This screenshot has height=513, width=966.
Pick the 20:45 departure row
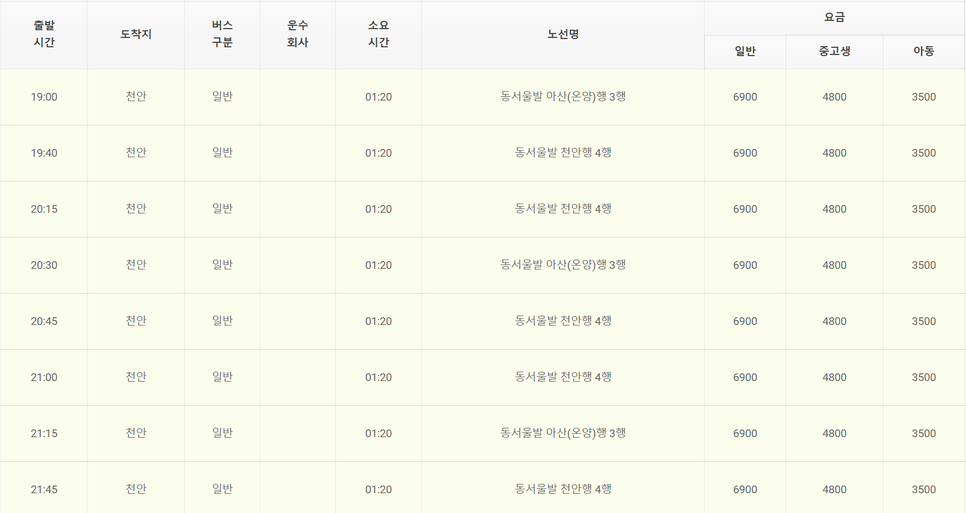click(x=483, y=321)
